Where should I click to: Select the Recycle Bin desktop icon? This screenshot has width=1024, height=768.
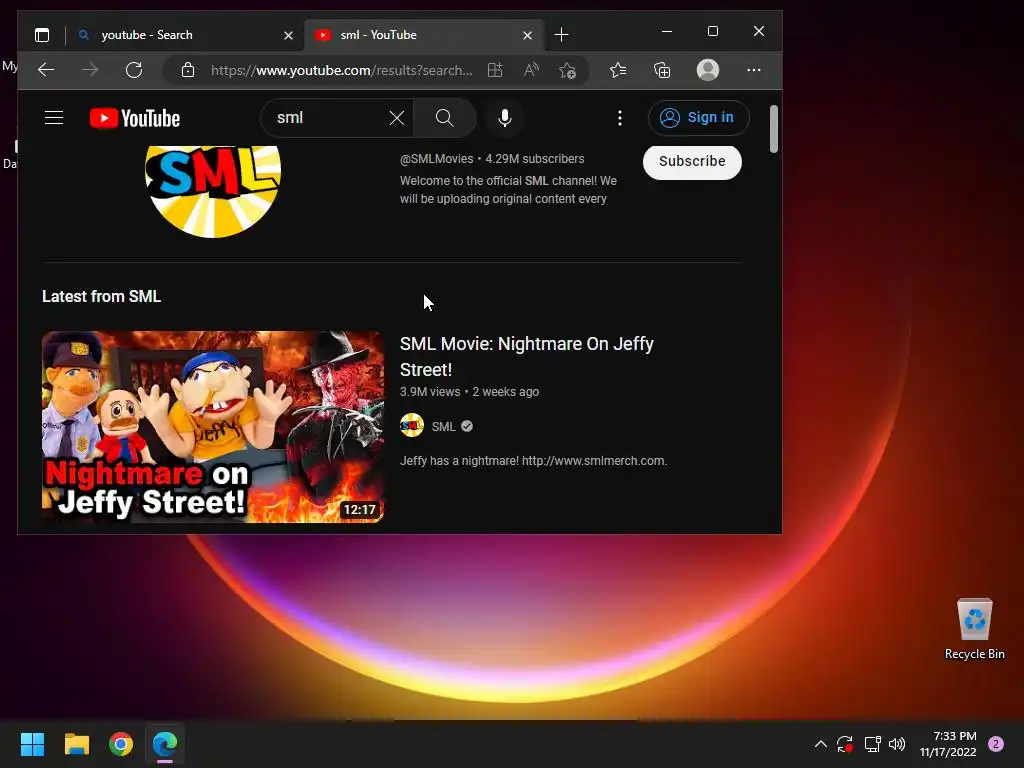(x=974, y=630)
